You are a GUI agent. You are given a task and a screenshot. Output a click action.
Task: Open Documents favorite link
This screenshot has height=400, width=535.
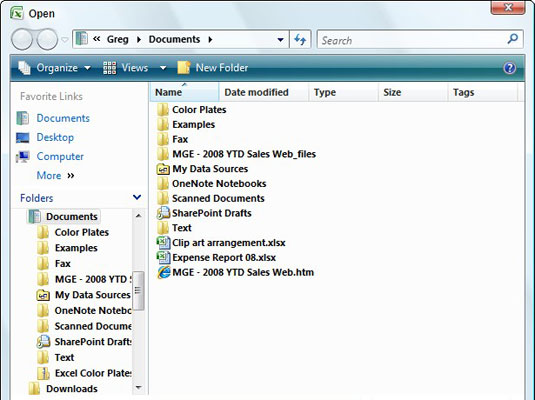point(63,118)
